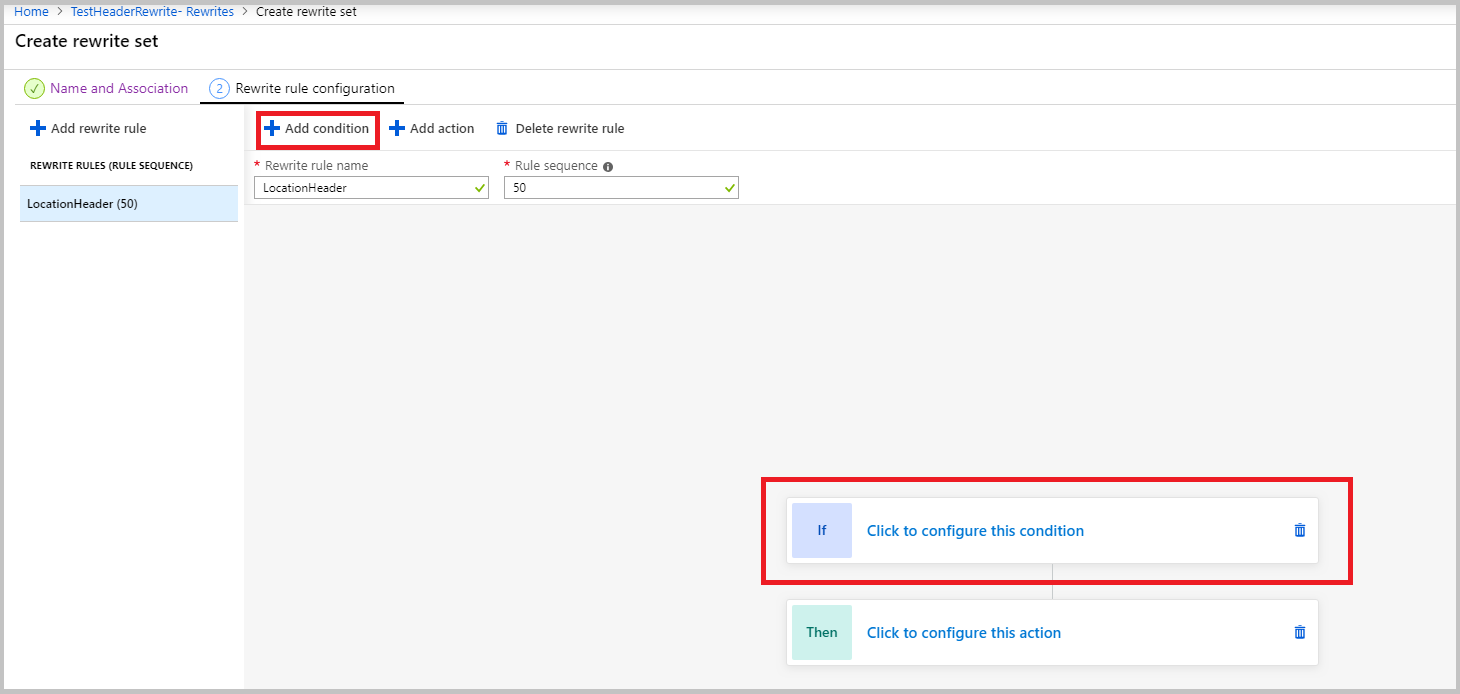The image size is (1460, 694).
Task: Delete the Then action using its trash icon
Action: [1299, 632]
